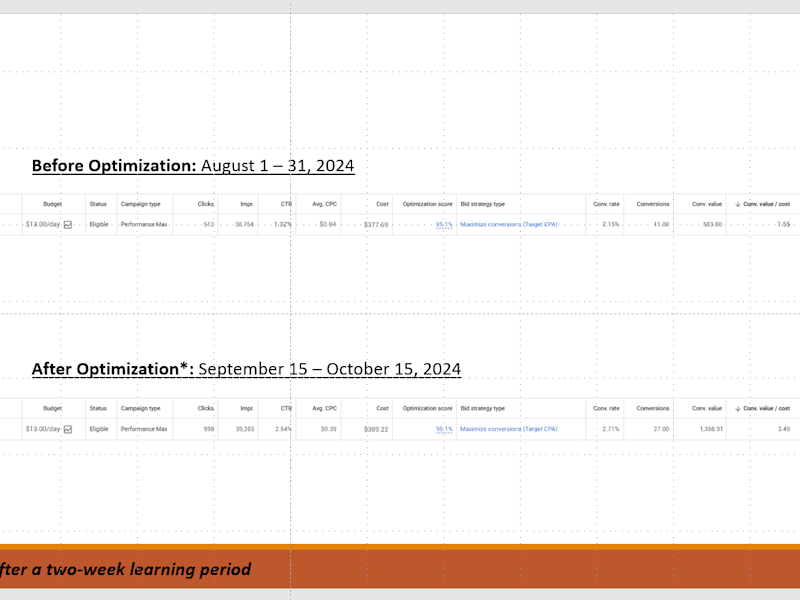The width and height of the screenshot is (800, 600).
Task: Click the Optimization score header in After Optimization table
Action: (428, 408)
